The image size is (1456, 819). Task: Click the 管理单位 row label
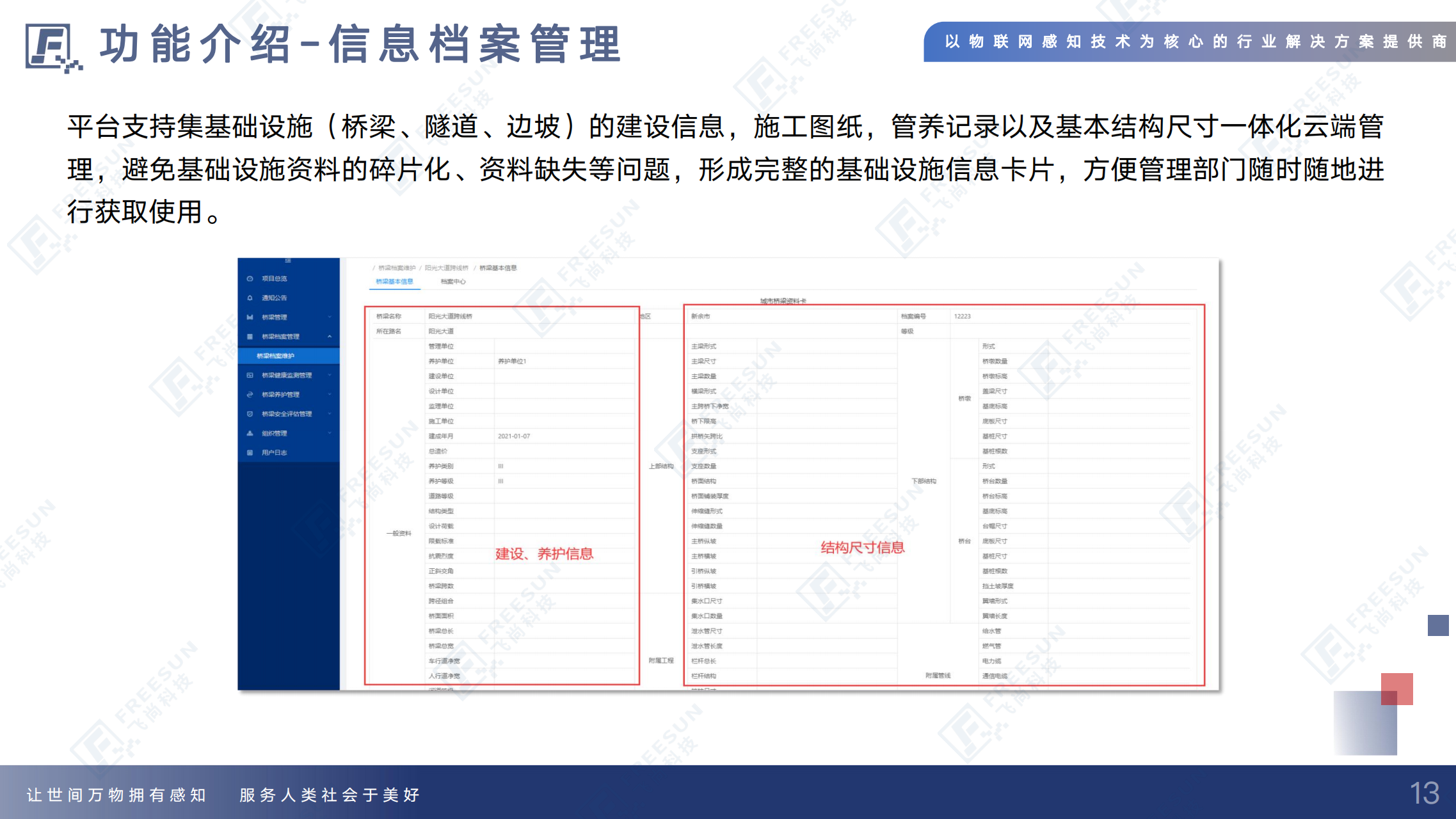point(441,347)
